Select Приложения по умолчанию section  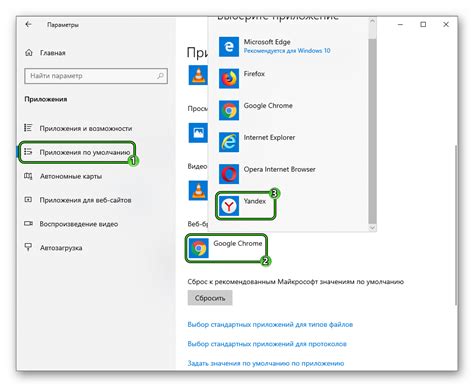(85, 152)
